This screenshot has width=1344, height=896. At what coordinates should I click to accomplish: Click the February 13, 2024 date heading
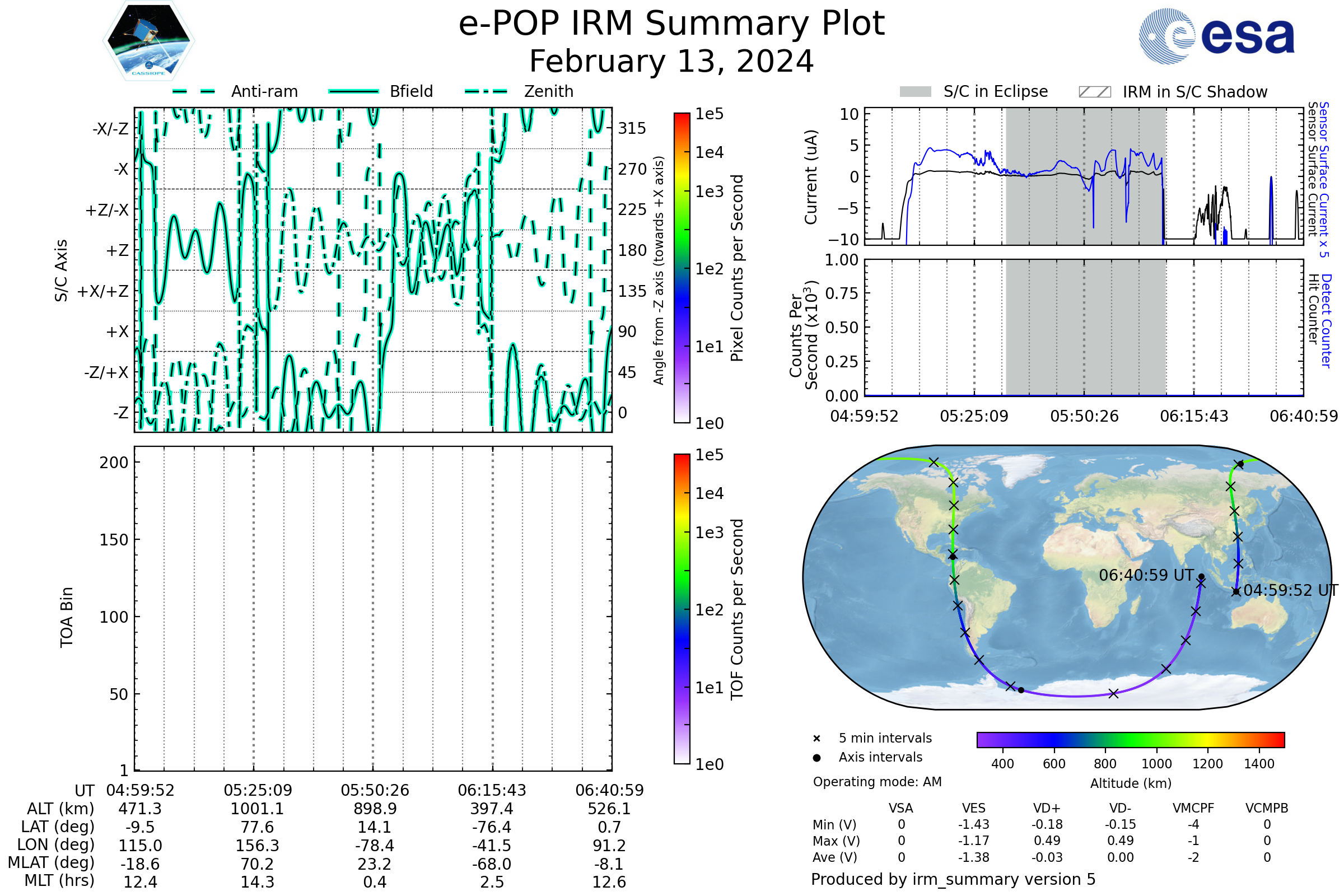[671, 62]
